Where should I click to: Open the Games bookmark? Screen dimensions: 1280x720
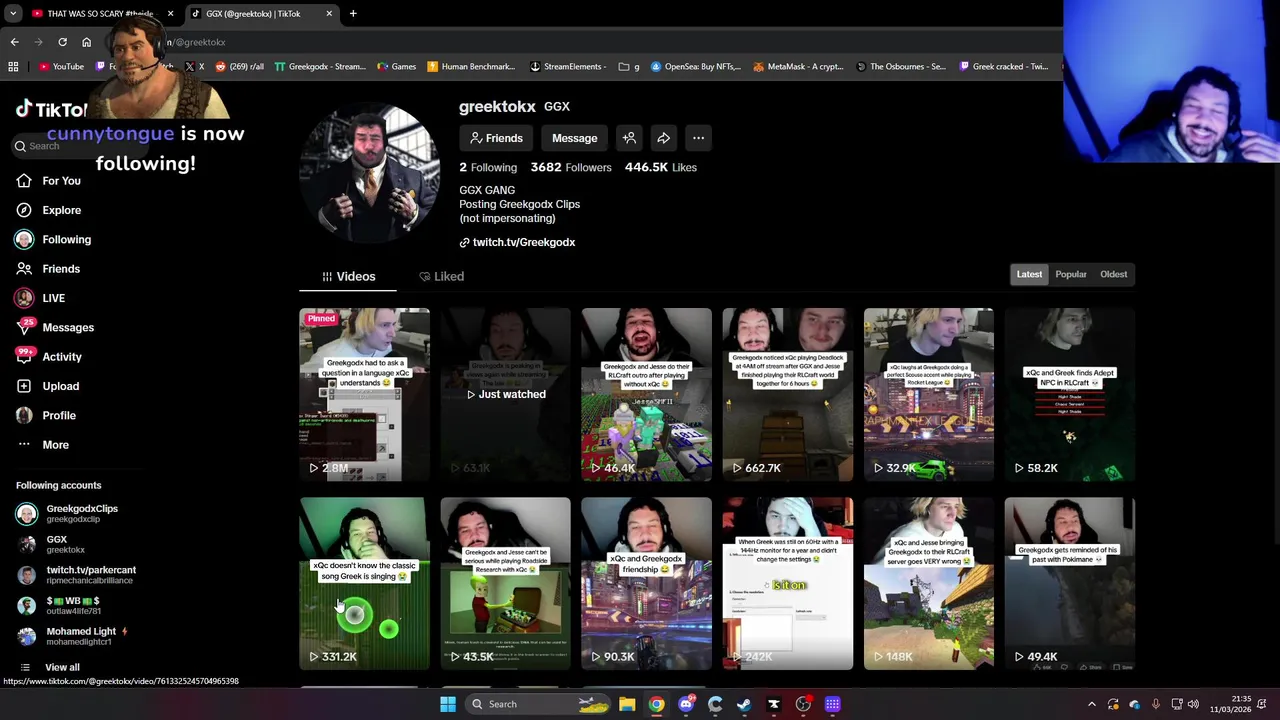397,66
